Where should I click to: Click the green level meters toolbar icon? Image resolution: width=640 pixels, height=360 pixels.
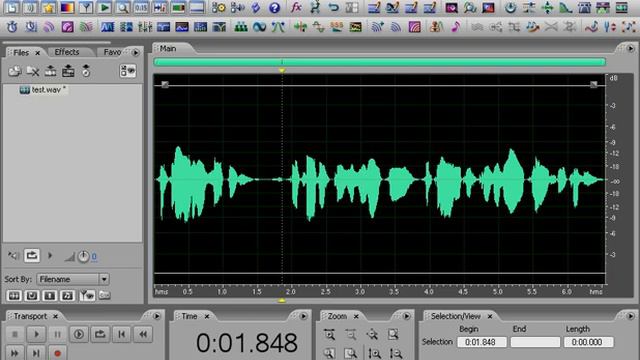(178, 7)
